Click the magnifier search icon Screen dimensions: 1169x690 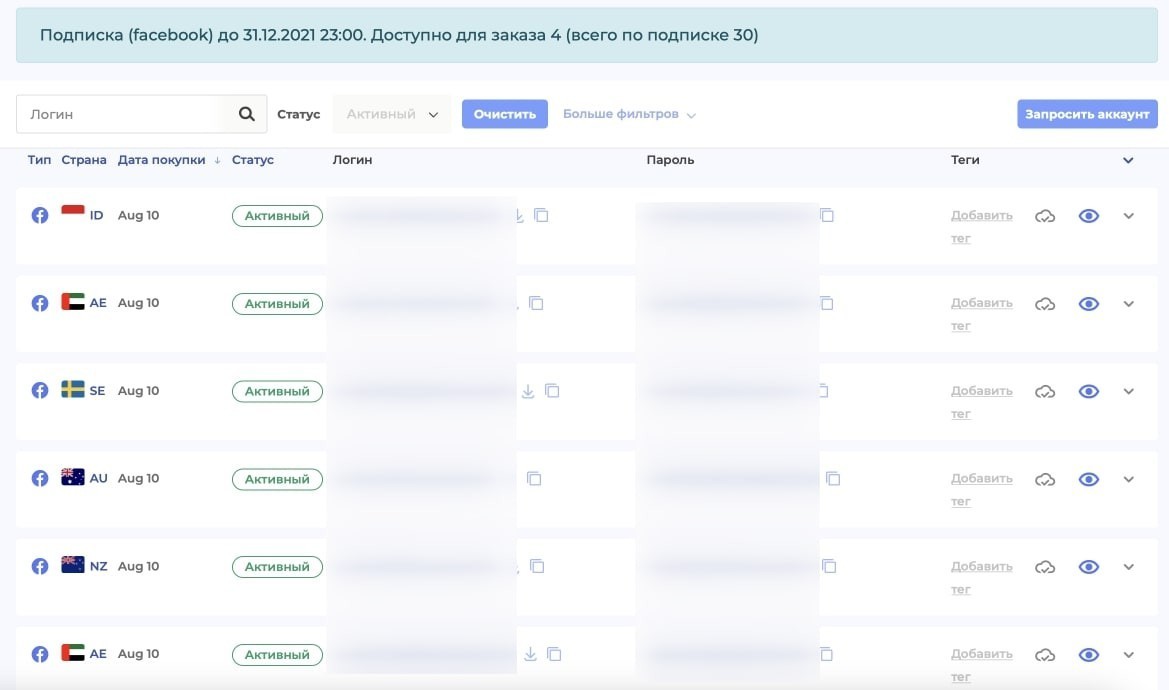(x=246, y=114)
